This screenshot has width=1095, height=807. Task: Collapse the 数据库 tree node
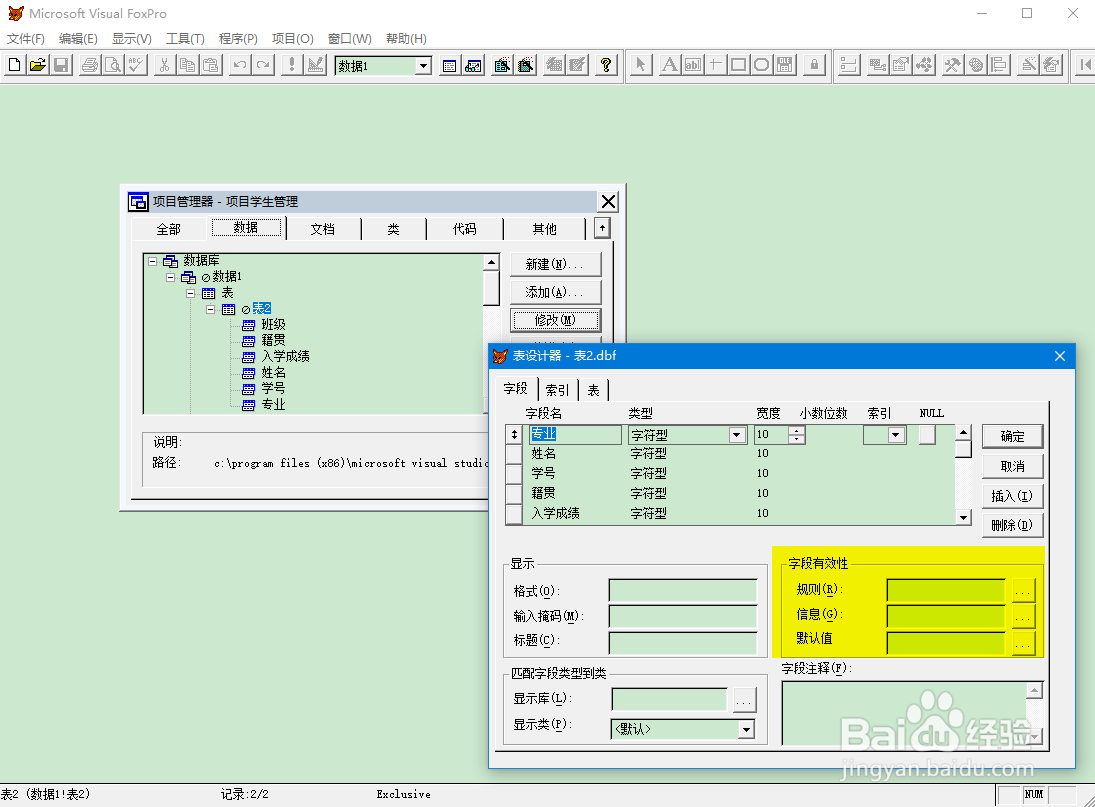pyautogui.click(x=152, y=261)
